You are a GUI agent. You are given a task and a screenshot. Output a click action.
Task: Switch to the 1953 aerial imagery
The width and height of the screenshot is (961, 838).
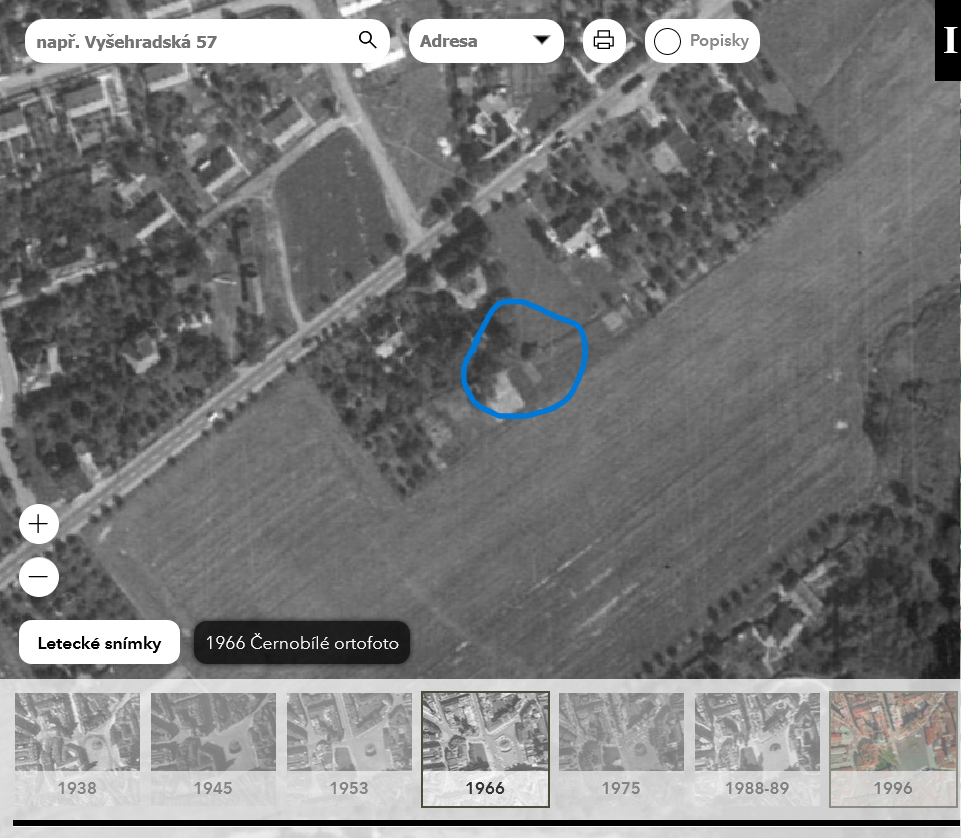(349, 748)
